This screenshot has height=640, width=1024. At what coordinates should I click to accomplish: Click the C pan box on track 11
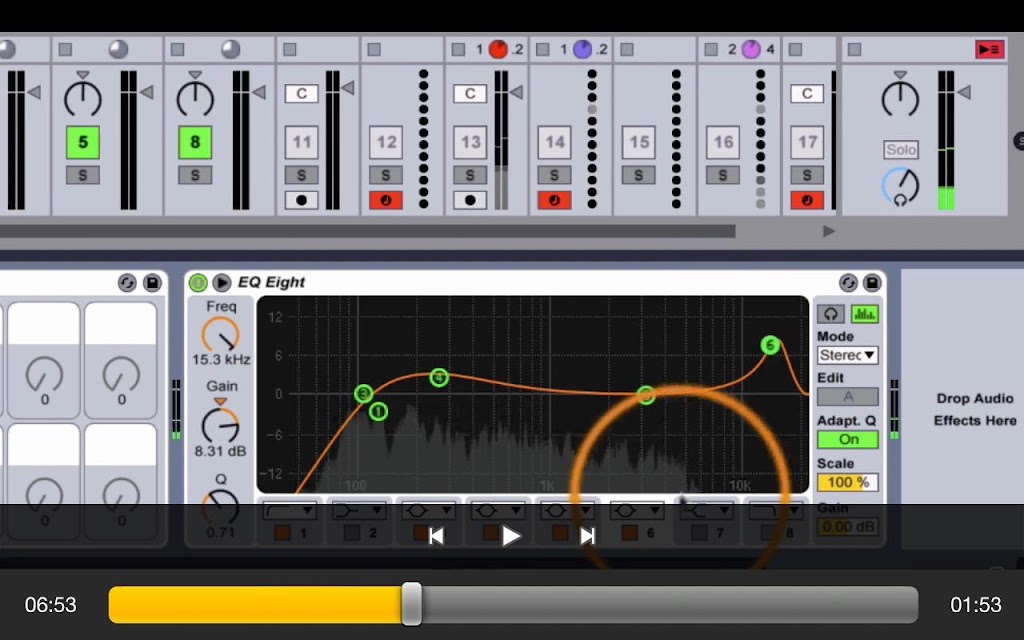pyautogui.click(x=301, y=93)
